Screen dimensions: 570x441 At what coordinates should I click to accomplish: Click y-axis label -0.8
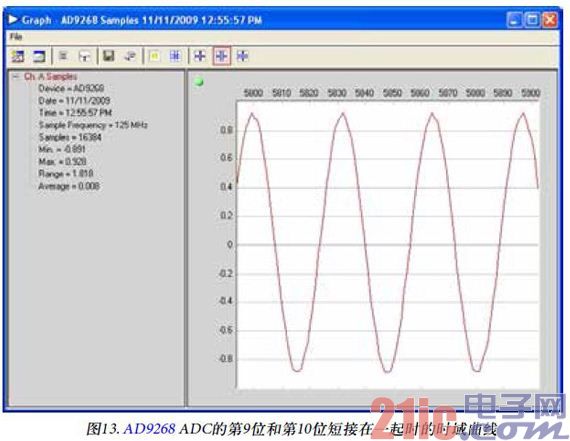tap(225, 359)
